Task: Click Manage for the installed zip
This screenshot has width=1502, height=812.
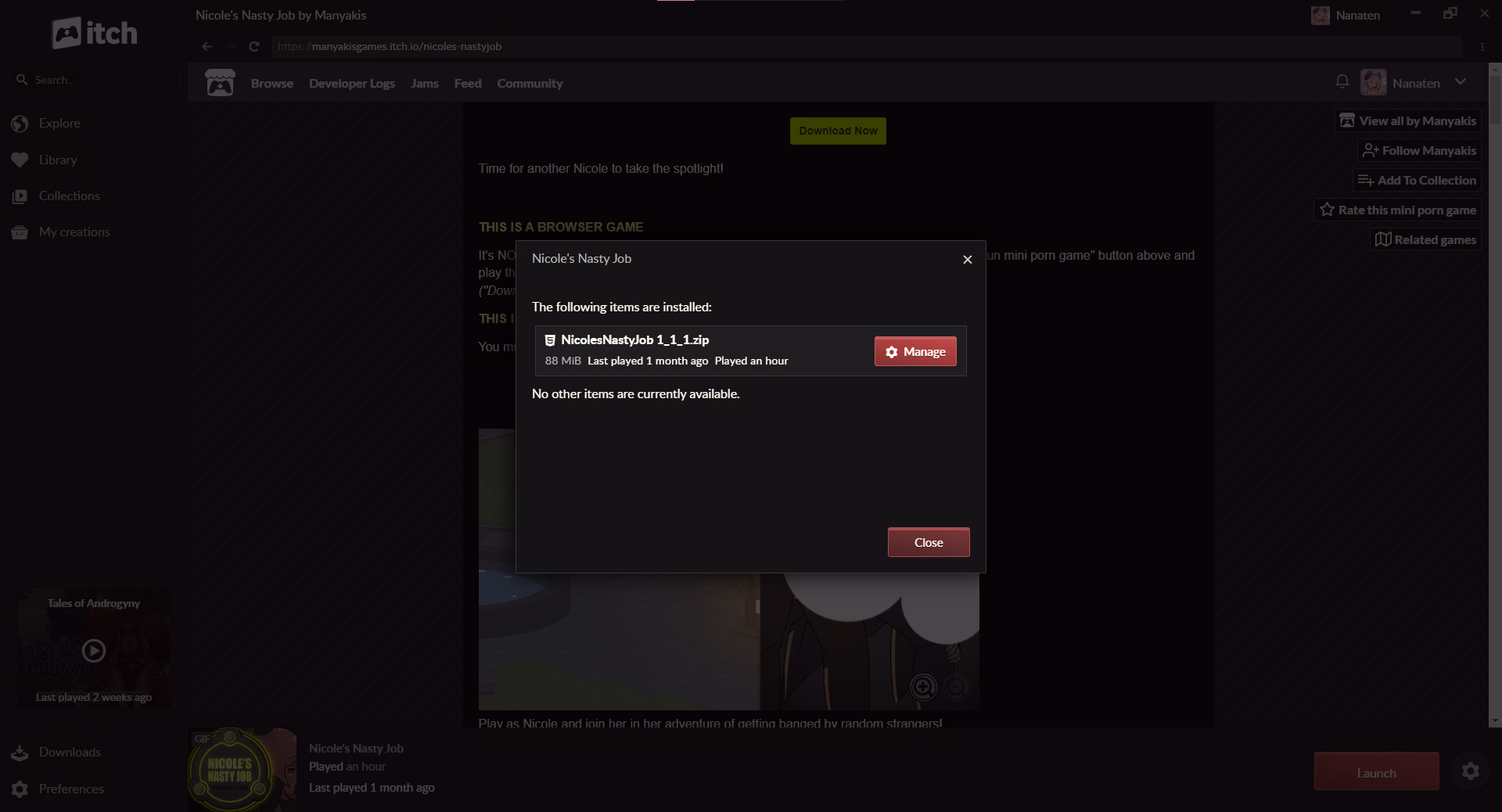Action: click(x=915, y=352)
